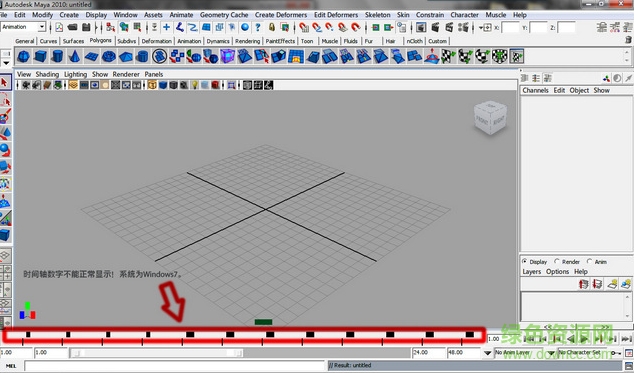Select the Render layer radio button
This screenshot has width=636, height=373.
(x=556, y=262)
